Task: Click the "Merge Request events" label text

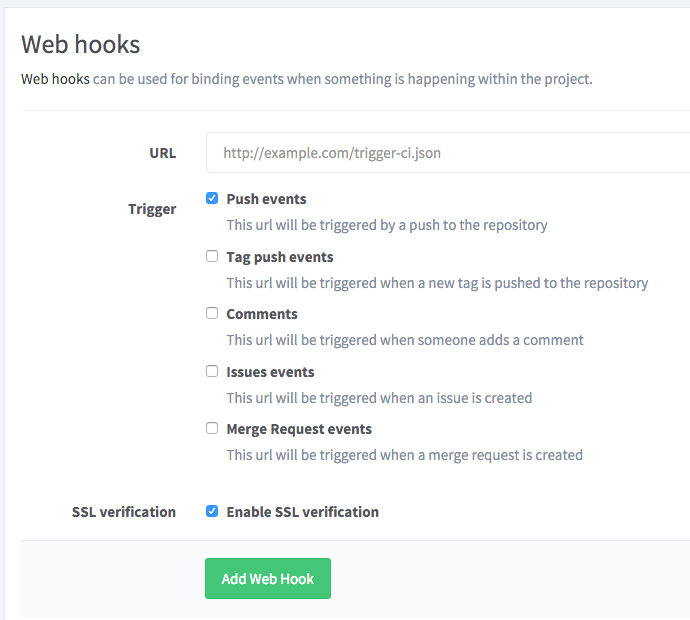Action: pos(299,429)
